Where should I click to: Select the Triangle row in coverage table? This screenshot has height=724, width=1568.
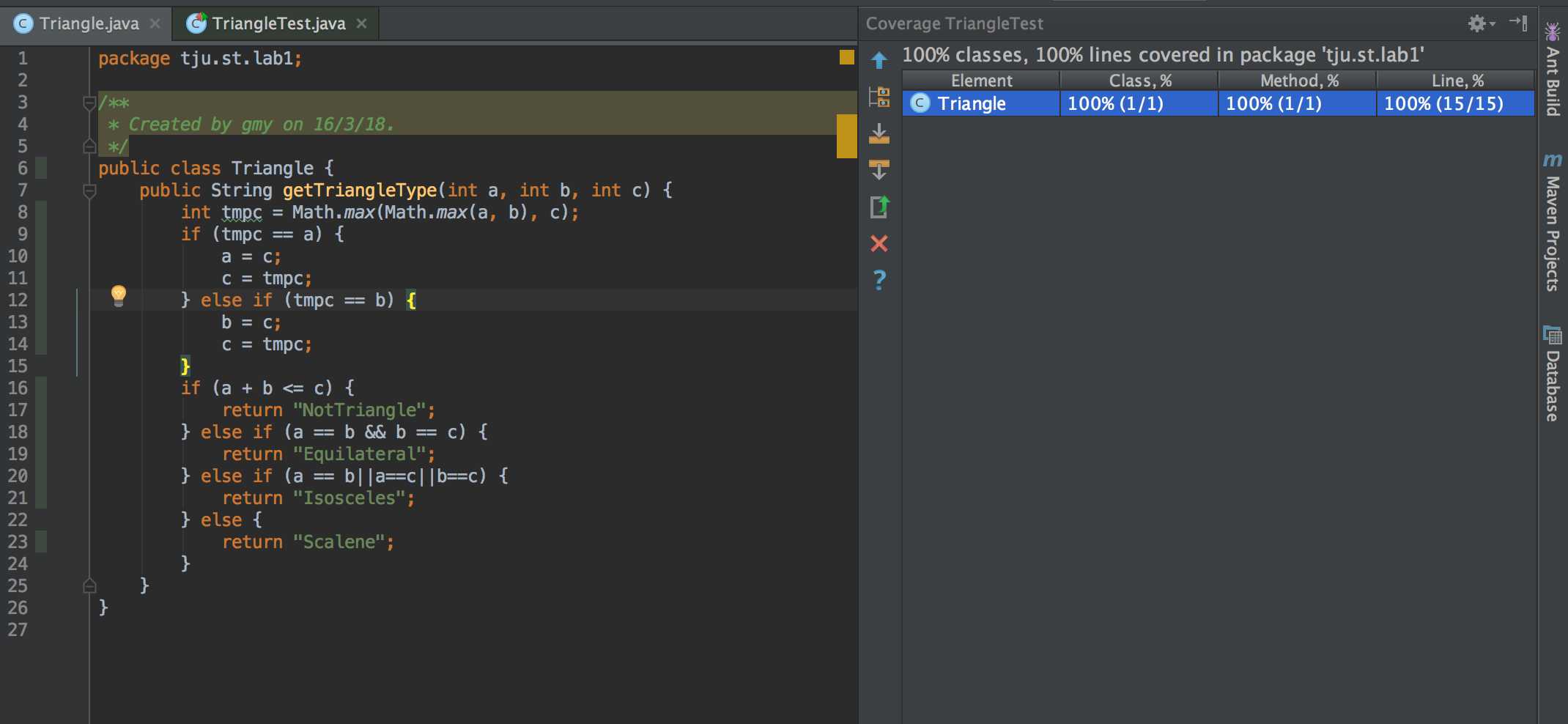point(1218,103)
